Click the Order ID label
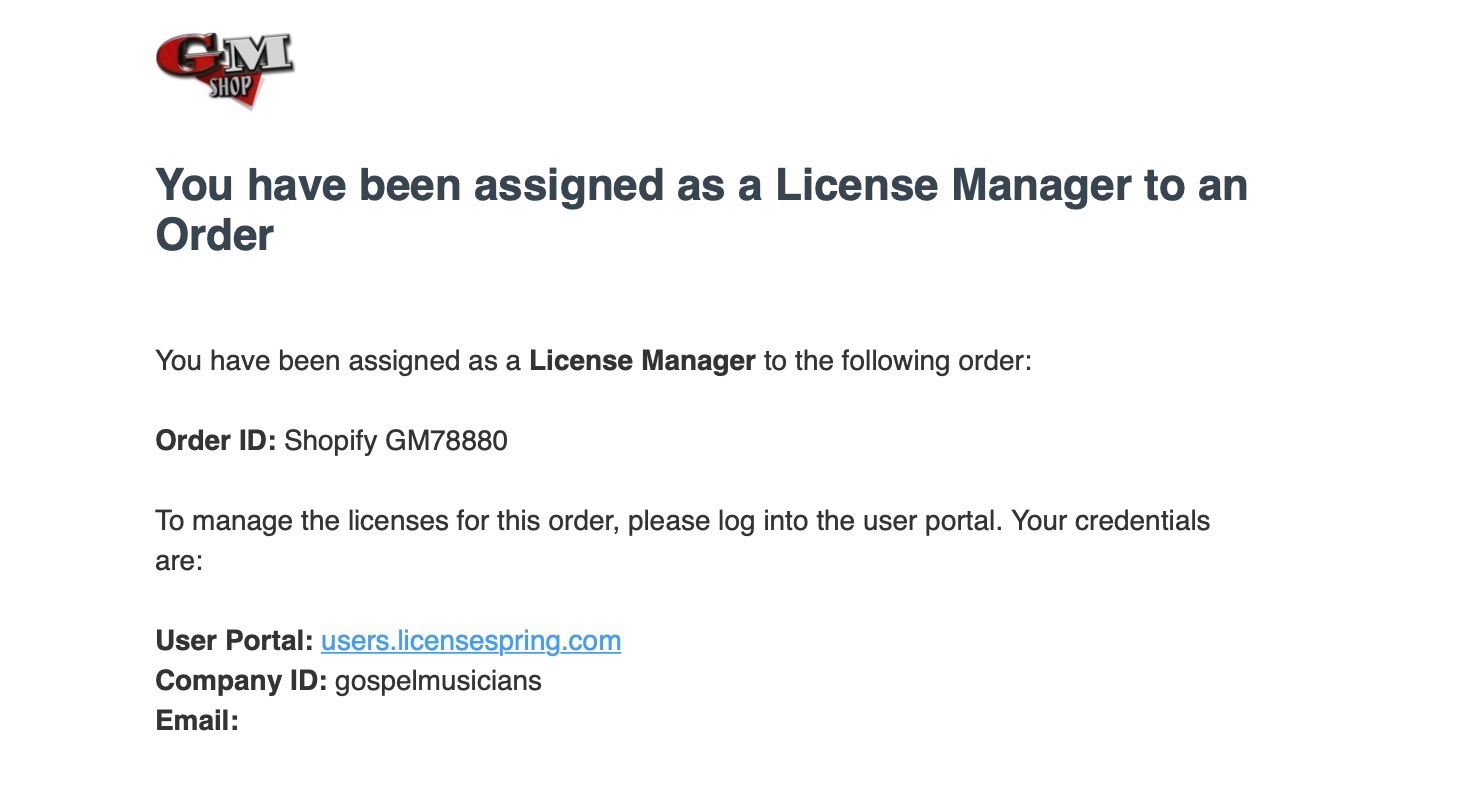The height and width of the screenshot is (802, 1476). (215, 441)
